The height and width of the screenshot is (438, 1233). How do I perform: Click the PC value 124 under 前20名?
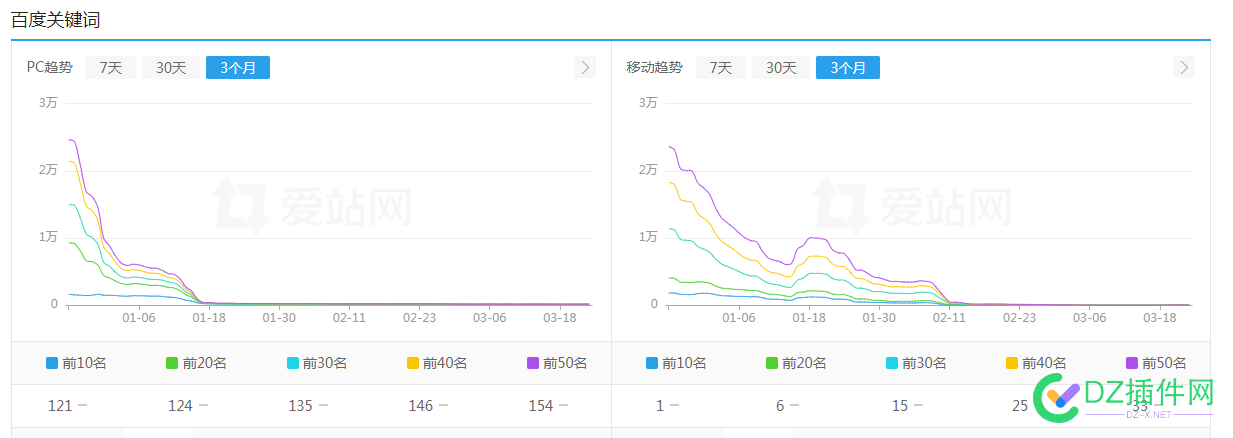(x=180, y=405)
